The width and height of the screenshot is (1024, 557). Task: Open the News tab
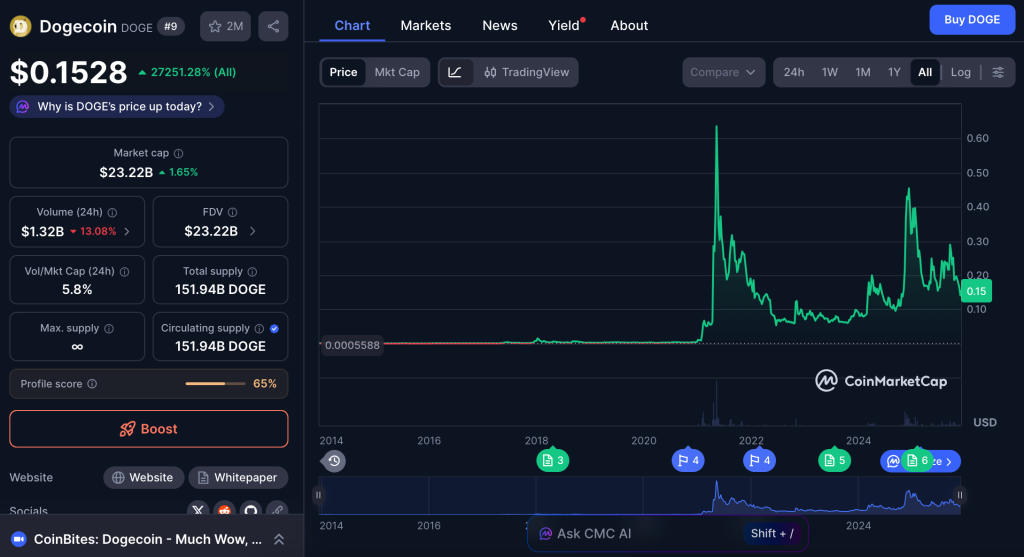pos(500,25)
